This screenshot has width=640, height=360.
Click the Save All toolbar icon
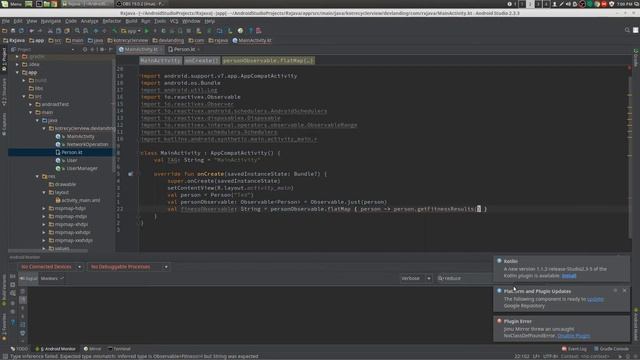pyautogui.click(x=13, y=31)
